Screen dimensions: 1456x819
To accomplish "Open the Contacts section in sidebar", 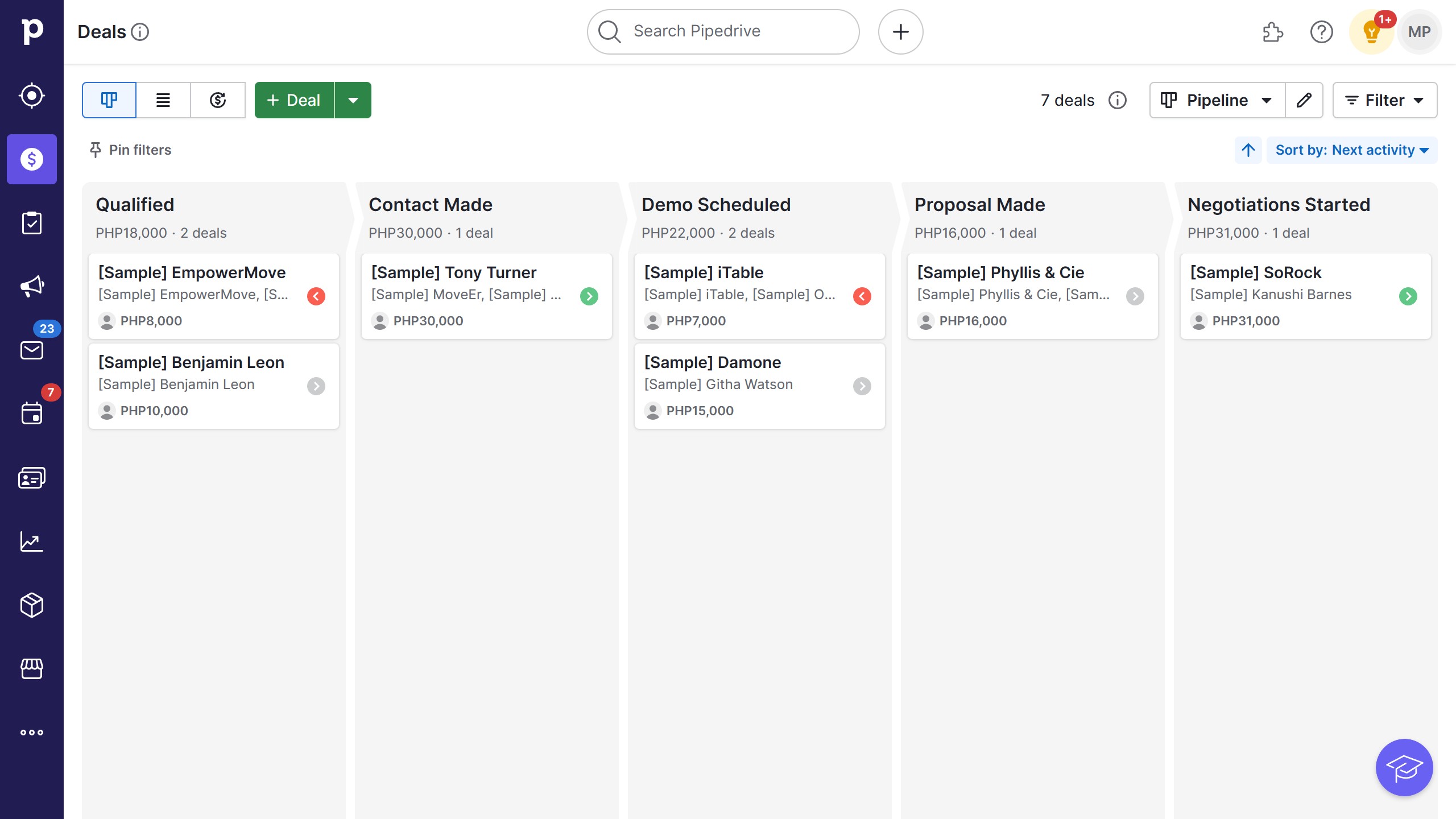I will [x=32, y=477].
